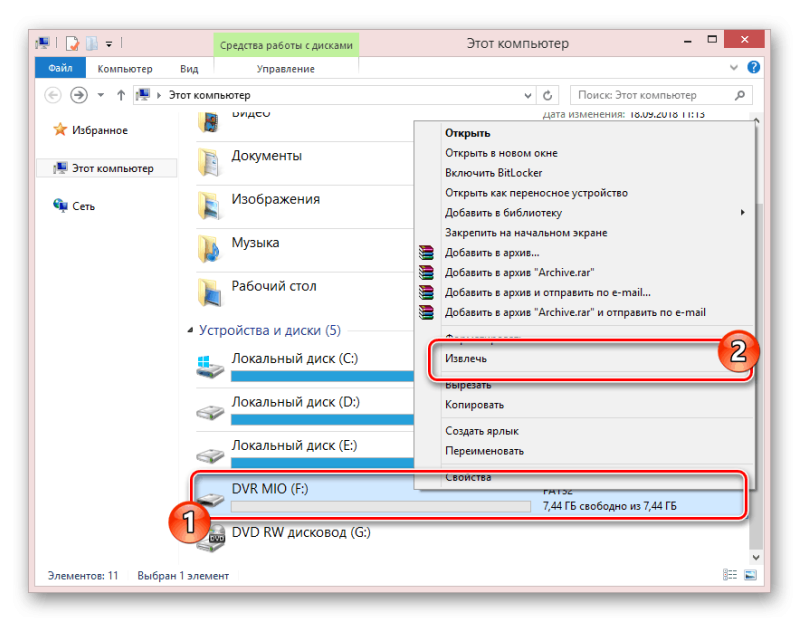This screenshot has height=622, width=800.
Task: Click the new folder quick access icon
Action: 92,44
